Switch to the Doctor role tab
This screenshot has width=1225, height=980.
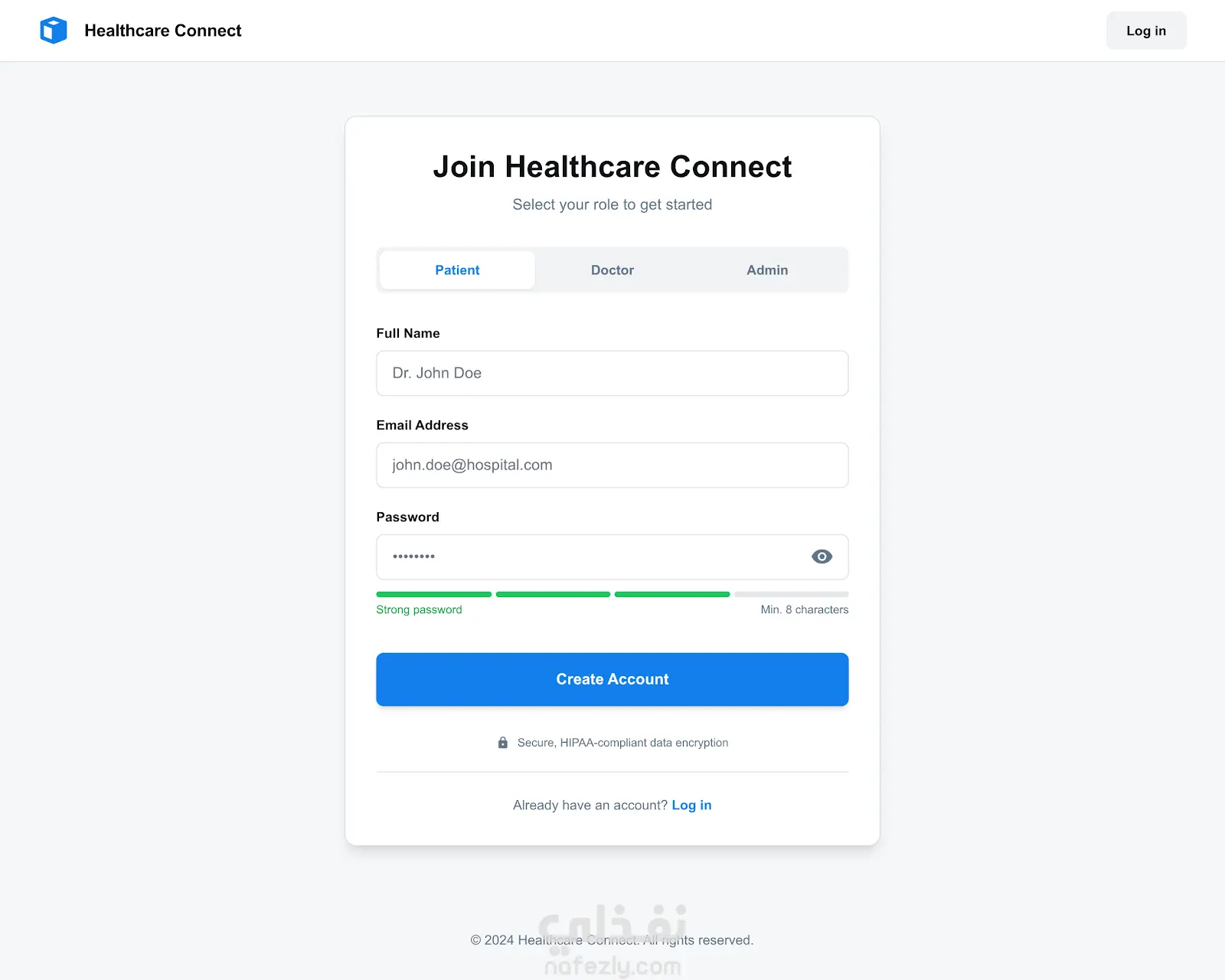coord(612,270)
